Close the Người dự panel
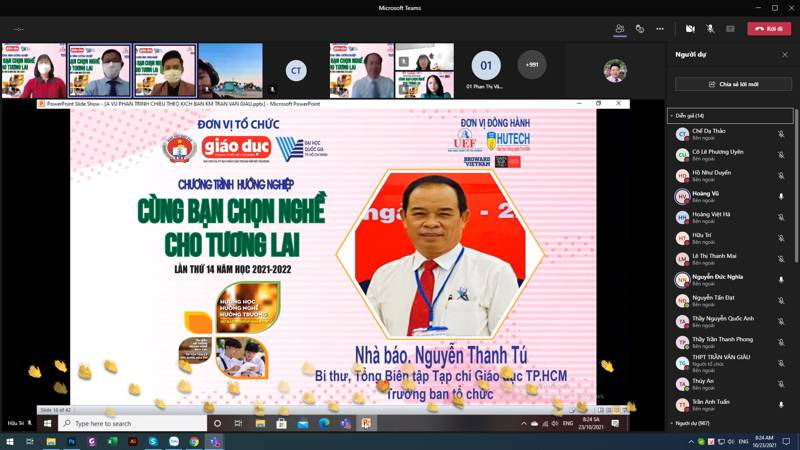The width and height of the screenshot is (800, 450). click(784, 55)
